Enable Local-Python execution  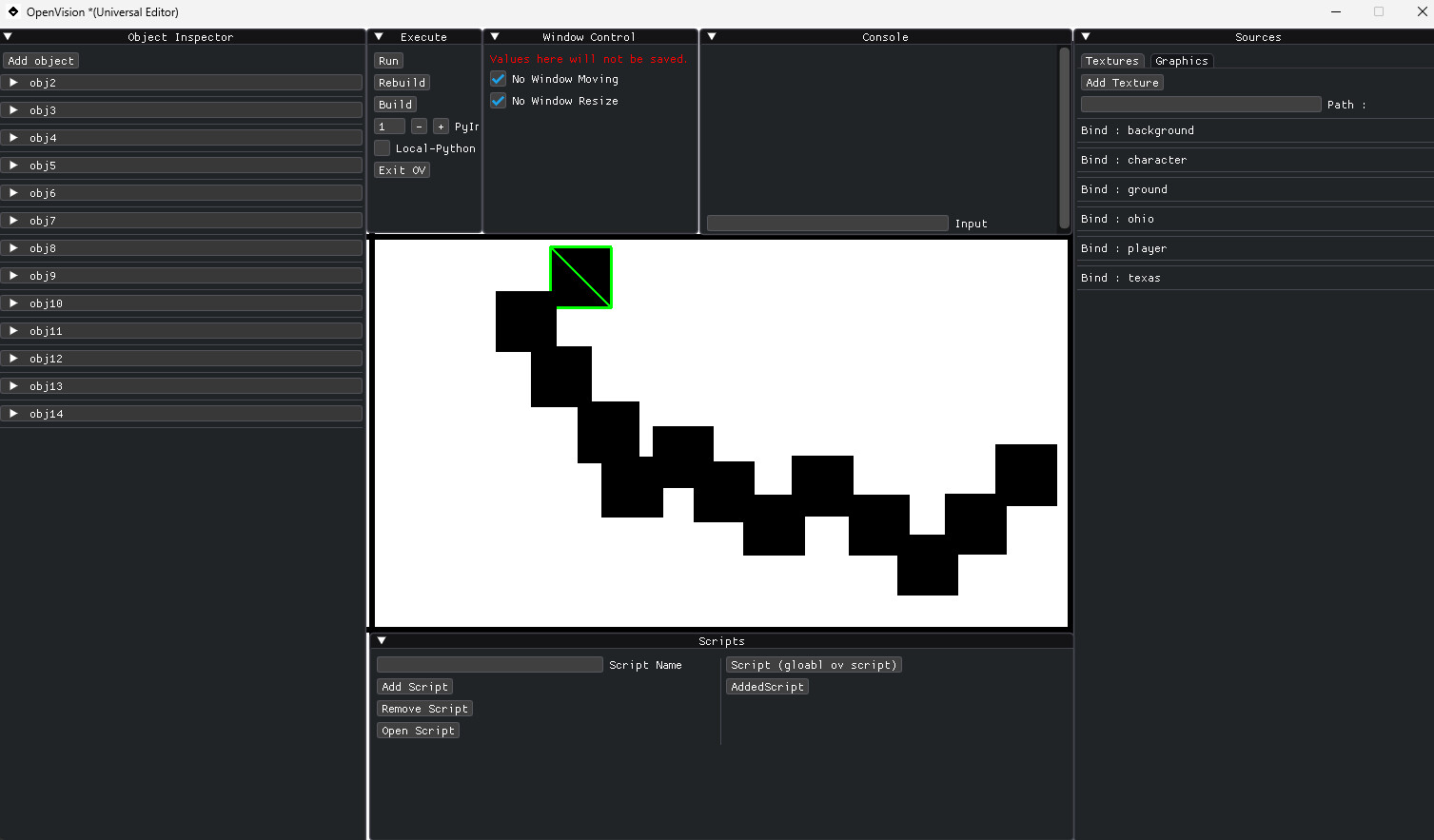pos(382,147)
